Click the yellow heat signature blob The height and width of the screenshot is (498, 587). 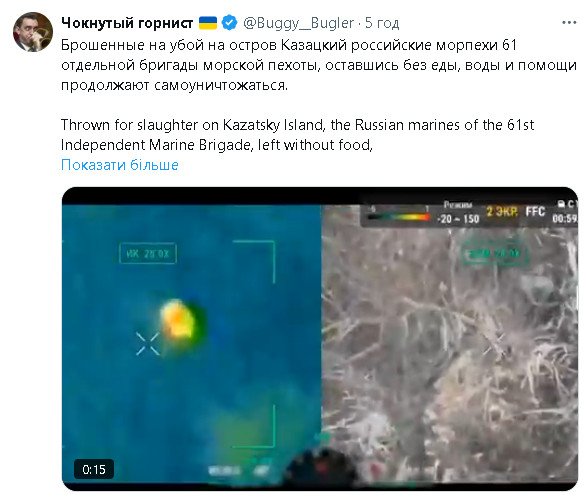tap(178, 319)
